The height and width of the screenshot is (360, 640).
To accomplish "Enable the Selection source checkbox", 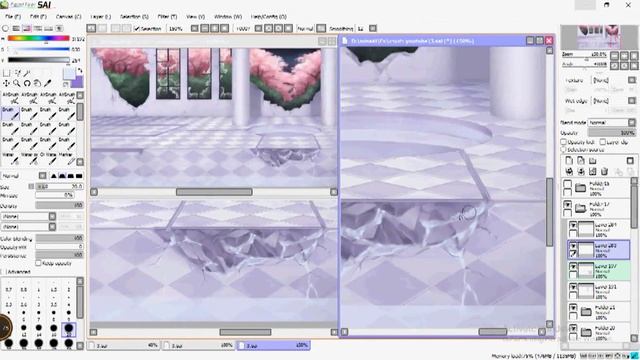I will coord(564,150).
